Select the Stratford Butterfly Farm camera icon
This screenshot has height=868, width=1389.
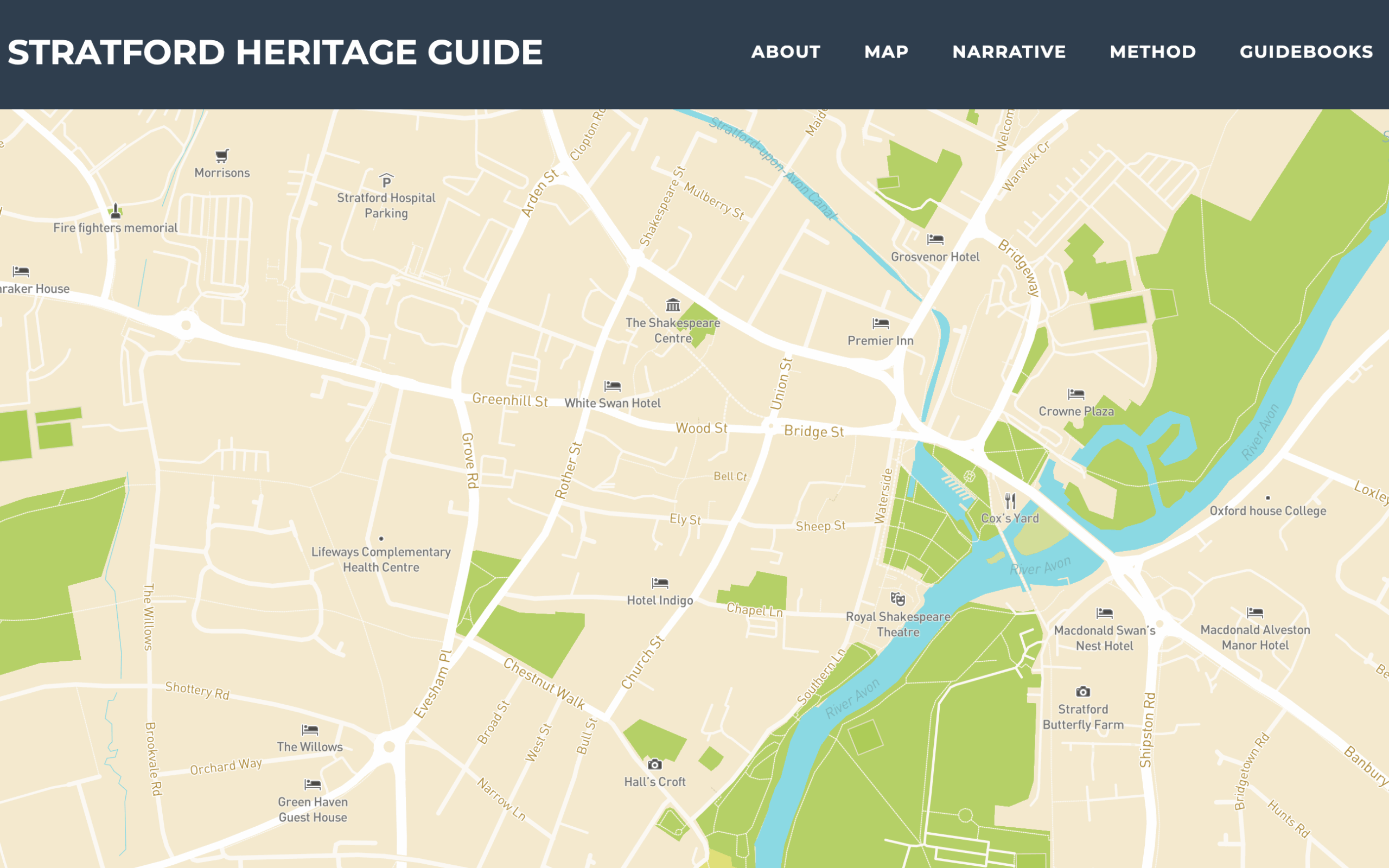[1082, 691]
